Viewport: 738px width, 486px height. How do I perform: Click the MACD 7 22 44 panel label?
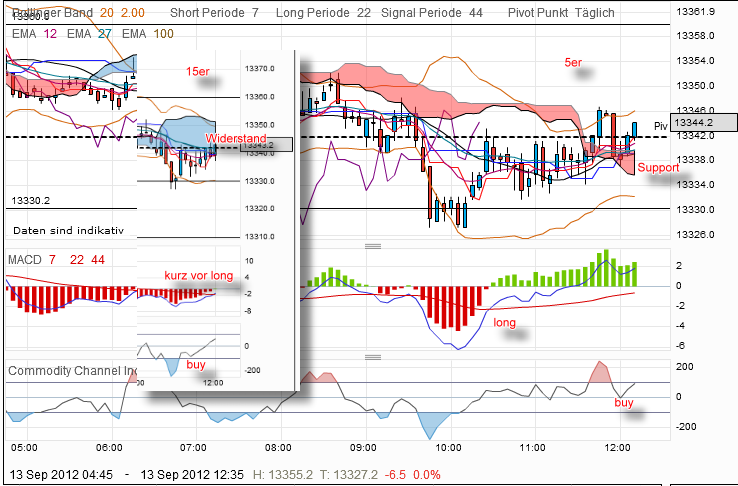pos(56,260)
